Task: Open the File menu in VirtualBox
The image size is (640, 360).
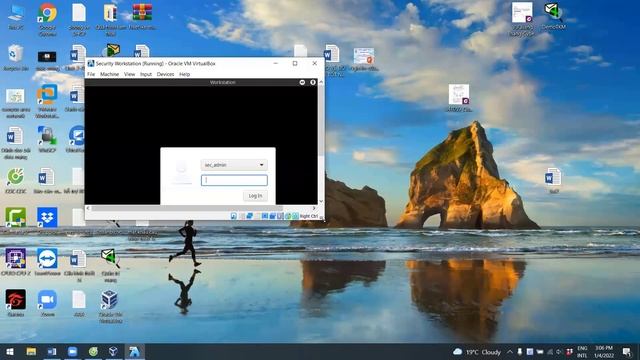Action: tap(91, 74)
